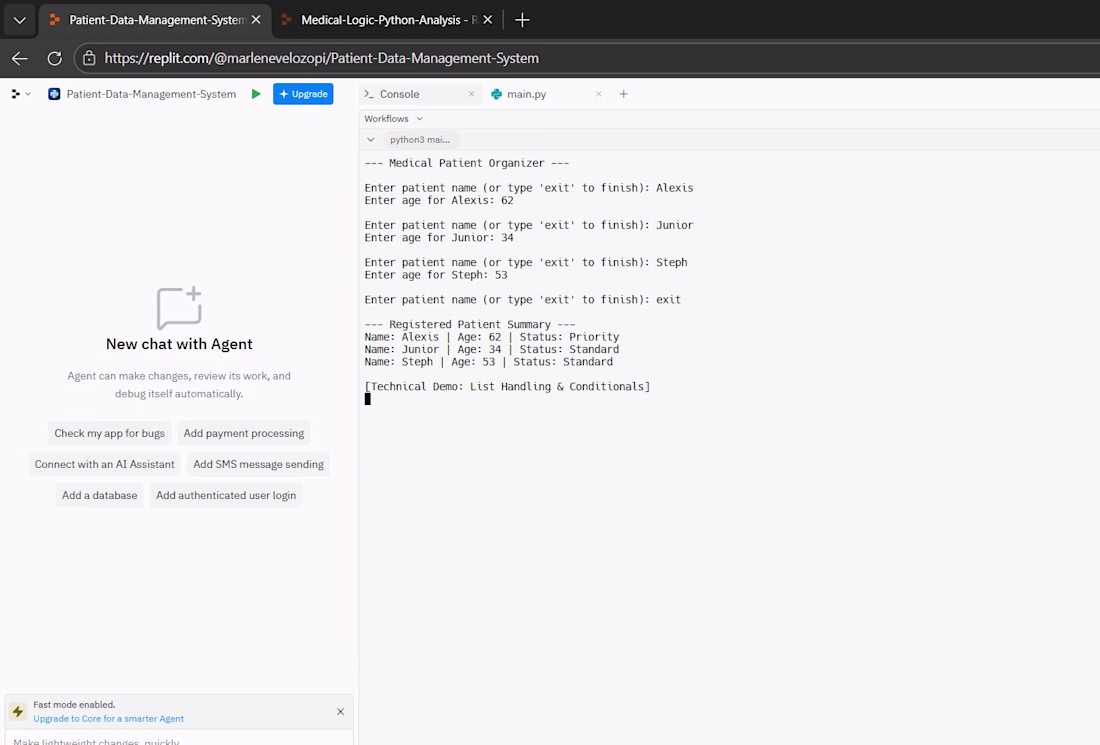This screenshot has height=745, width=1100.
Task: Expand the Workflows dropdown
Action: coord(394,119)
